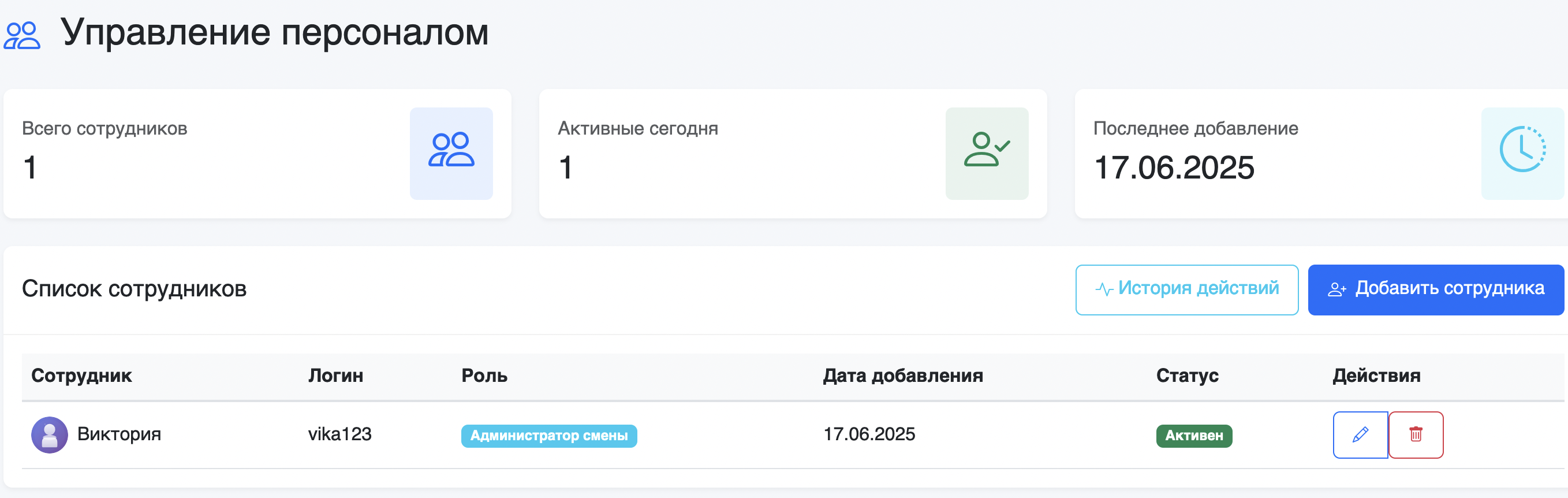
Task: Click the total employees people icon tile
Action: click(x=451, y=153)
